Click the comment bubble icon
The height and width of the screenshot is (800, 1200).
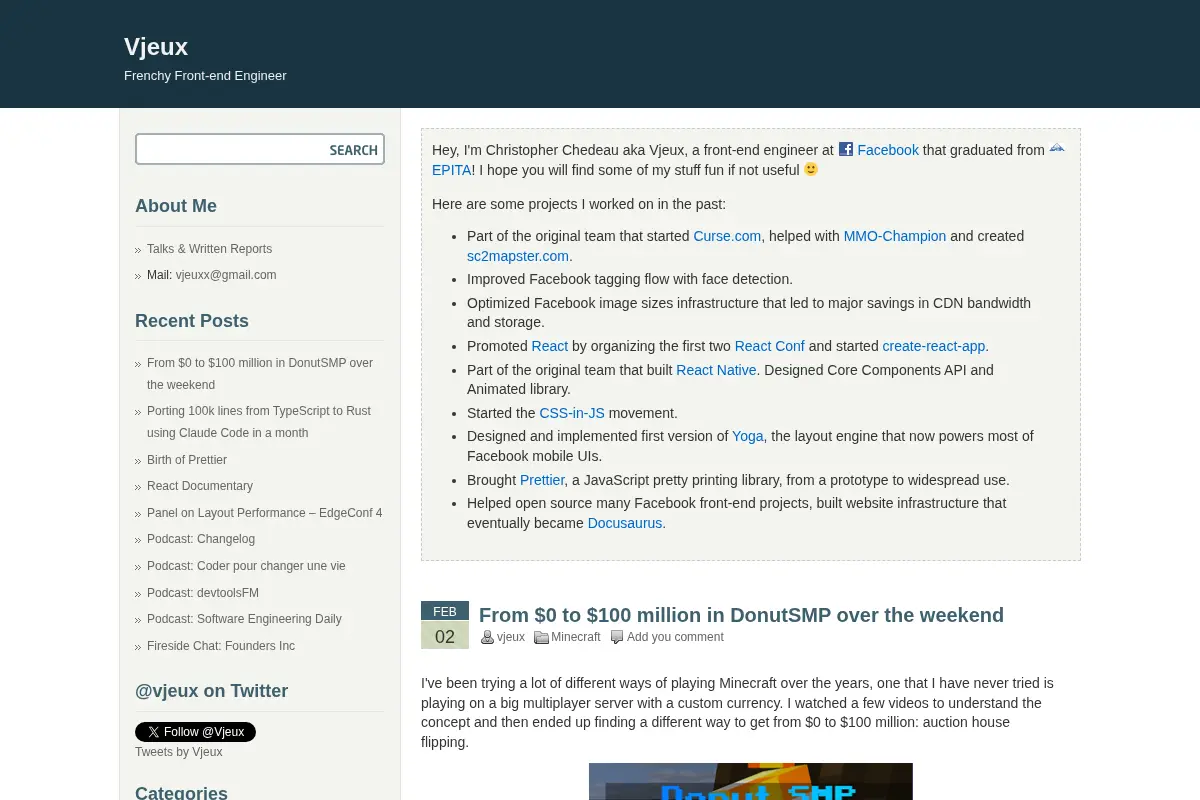tap(617, 637)
